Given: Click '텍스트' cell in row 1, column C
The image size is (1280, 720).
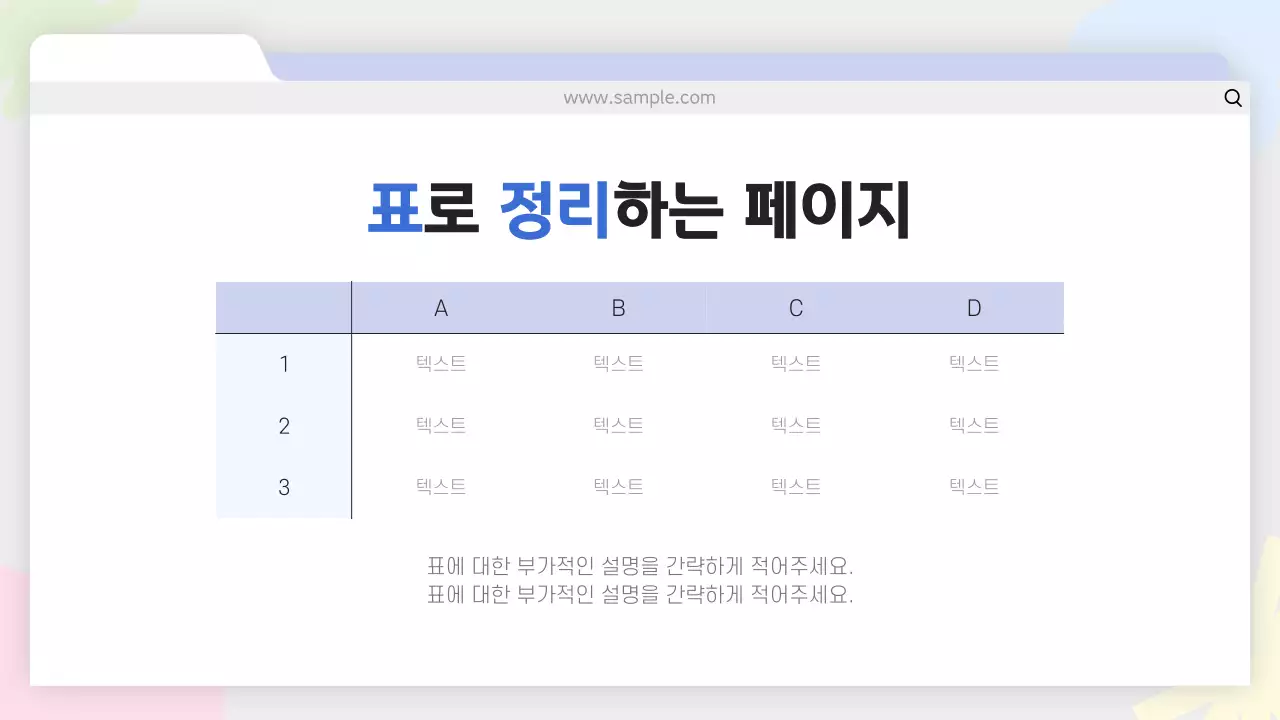Looking at the screenshot, I should tap(796, 364).
